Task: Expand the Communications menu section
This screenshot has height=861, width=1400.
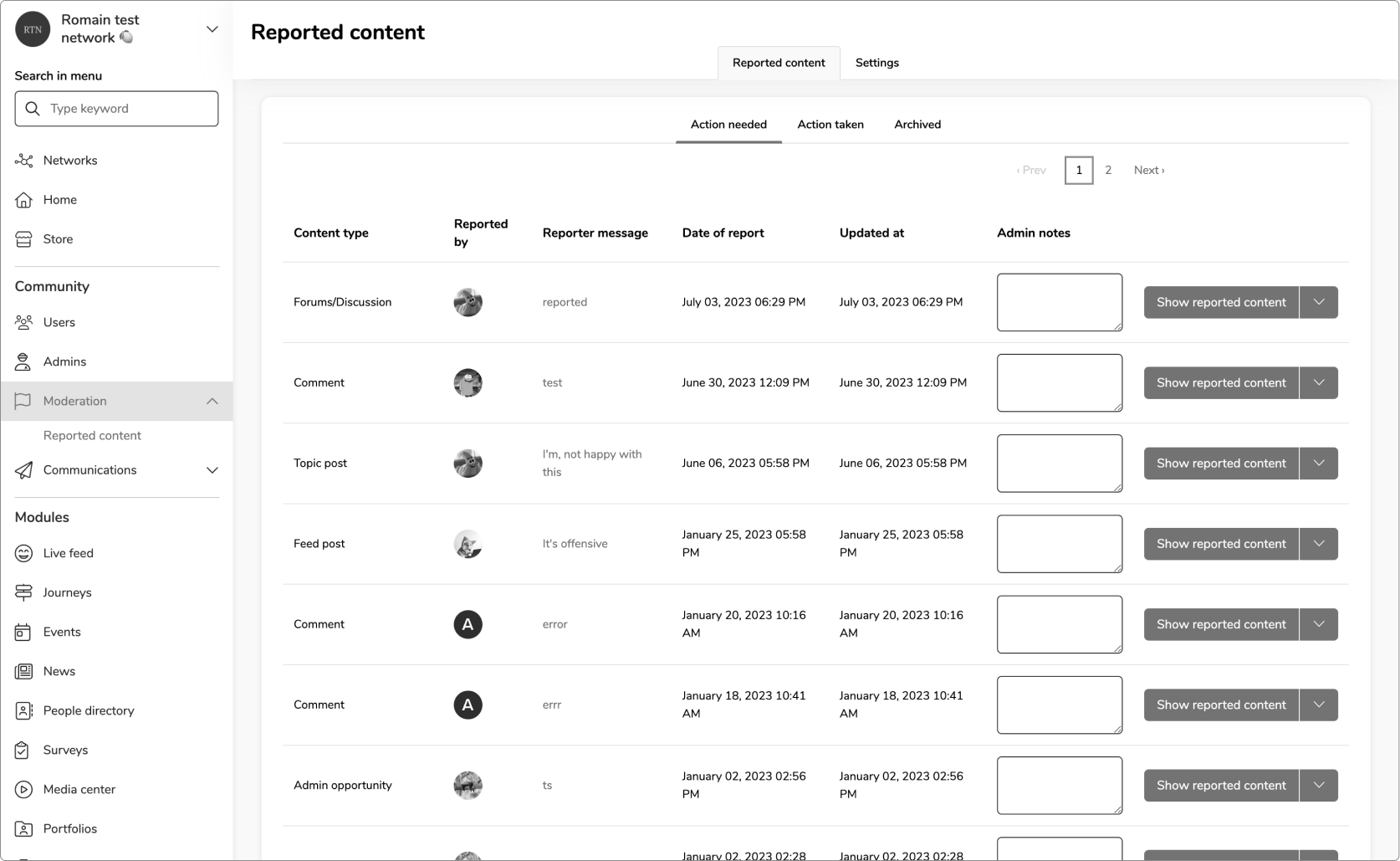Action: coord(212,470)
